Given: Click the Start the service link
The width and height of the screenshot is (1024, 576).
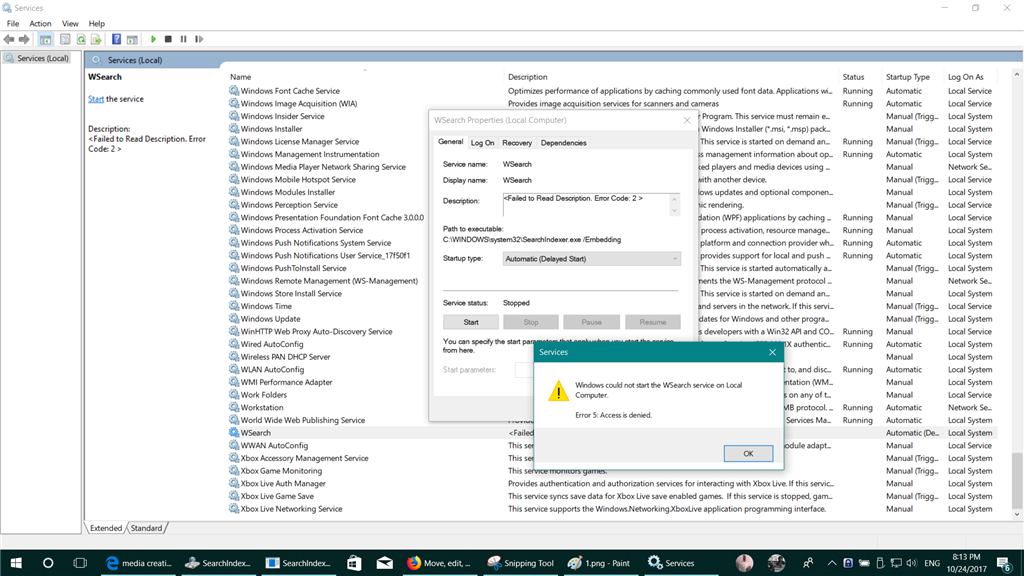Looking at the screenshot, I should 96,99.
